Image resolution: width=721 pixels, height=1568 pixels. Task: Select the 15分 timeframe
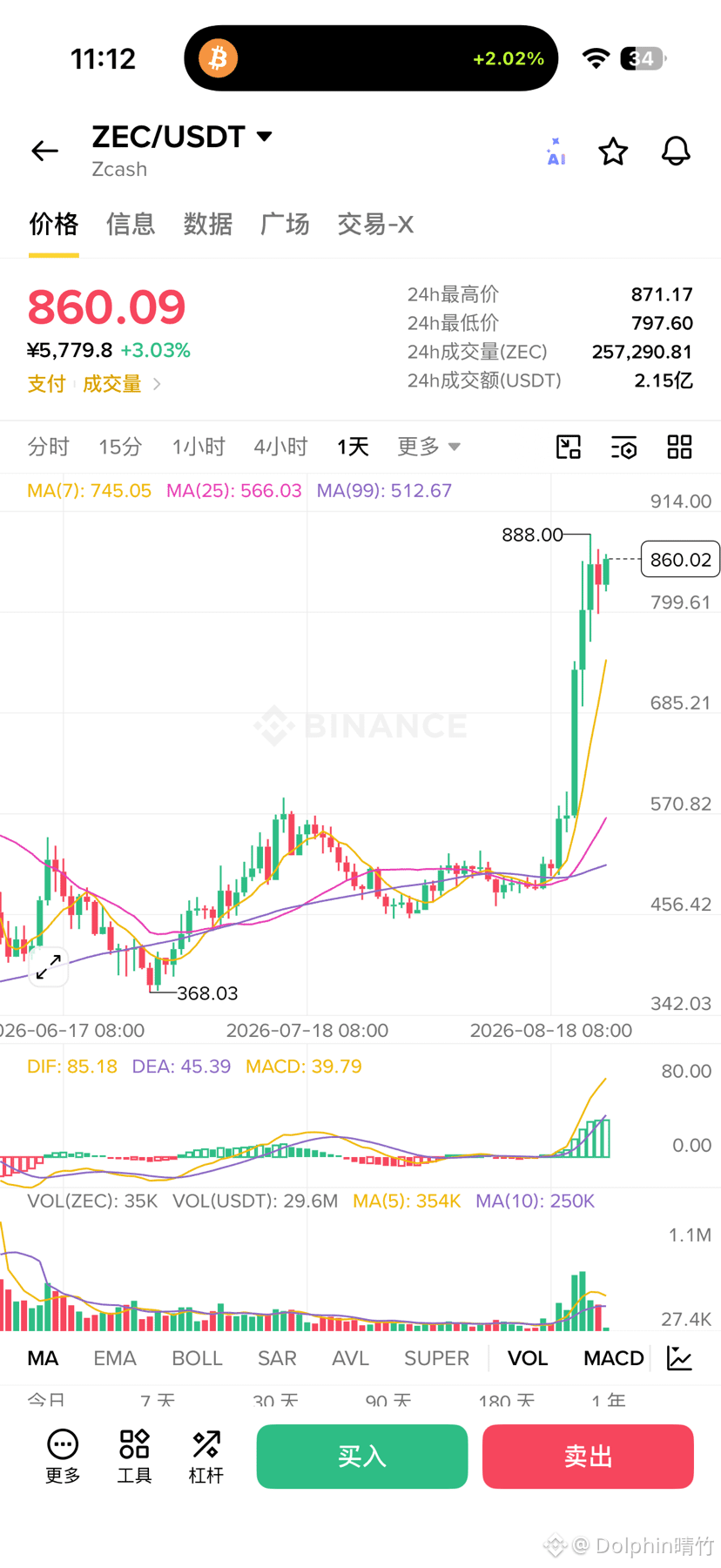(120, 447)
